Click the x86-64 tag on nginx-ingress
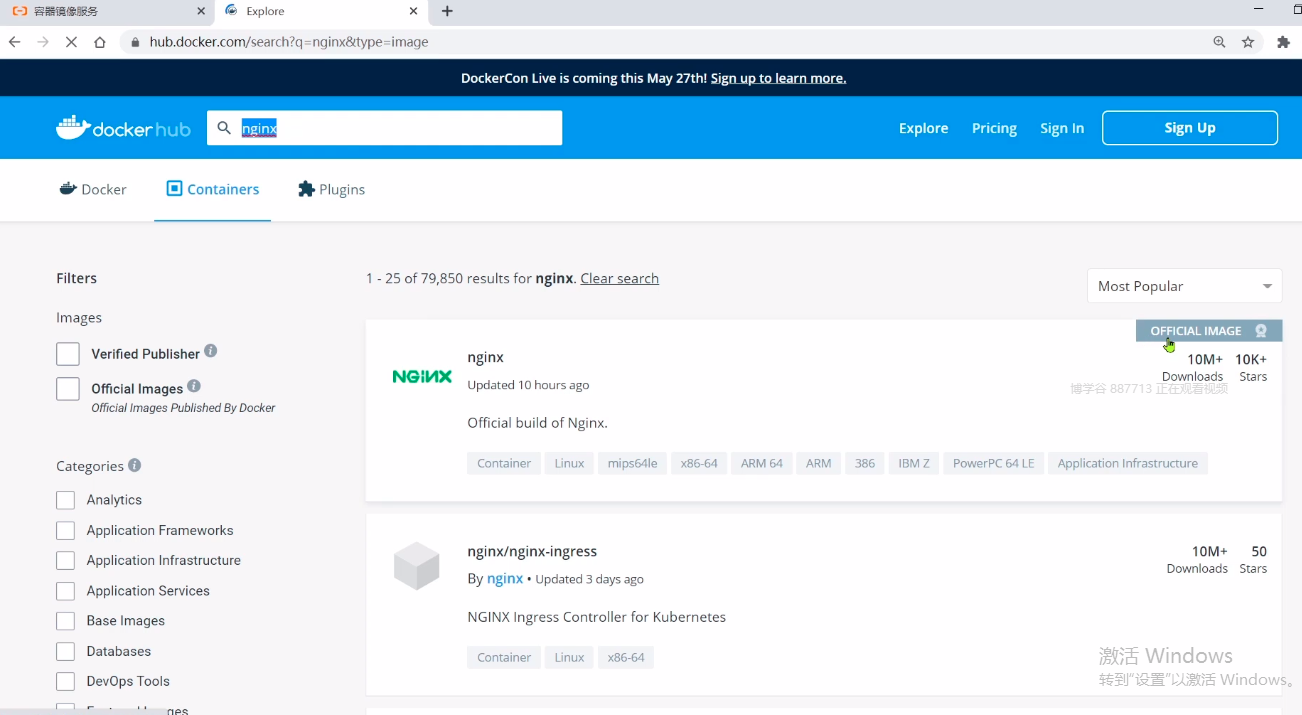The width and height of the screenshot is (1302, 715). click(x=626, y=657)
